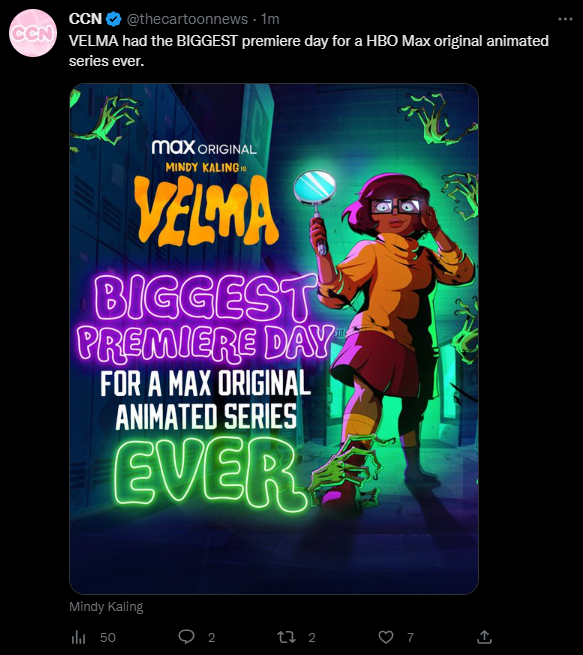
Task: Open the view analytics bar chart icon
Action: tap(78, 637)
